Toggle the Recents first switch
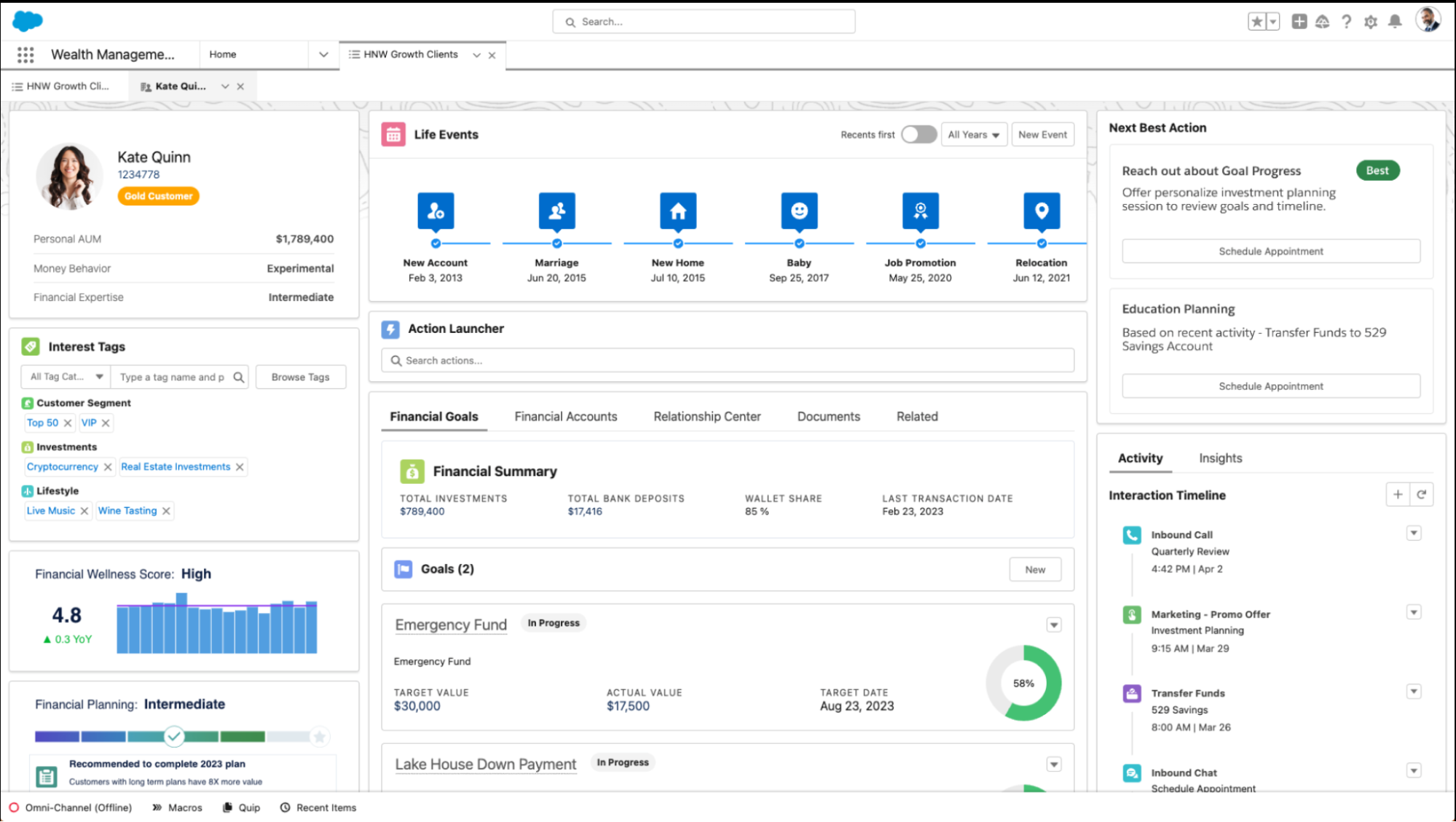This screenshot has height=822, width=1456. click(x=918, y=134)
